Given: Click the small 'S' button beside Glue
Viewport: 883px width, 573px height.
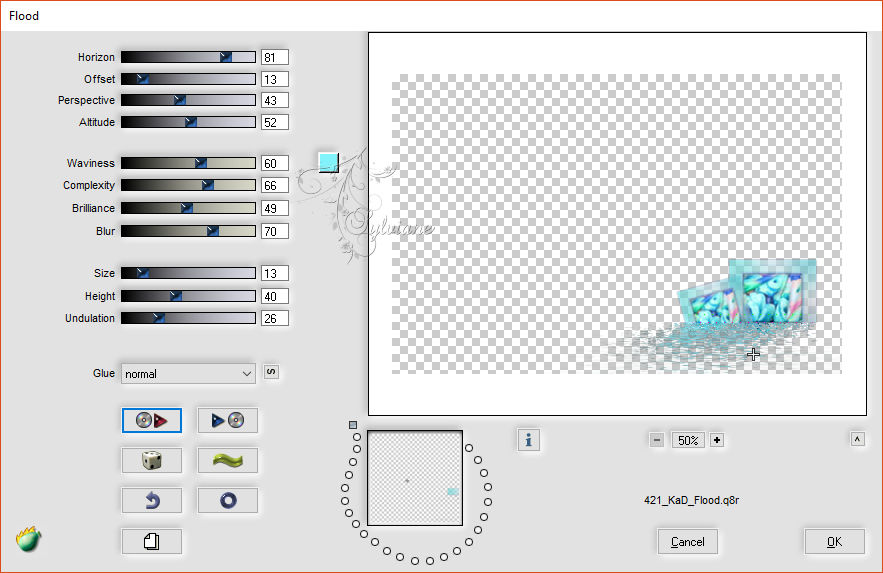Looking at the screenshot, I should coord(271,372).
